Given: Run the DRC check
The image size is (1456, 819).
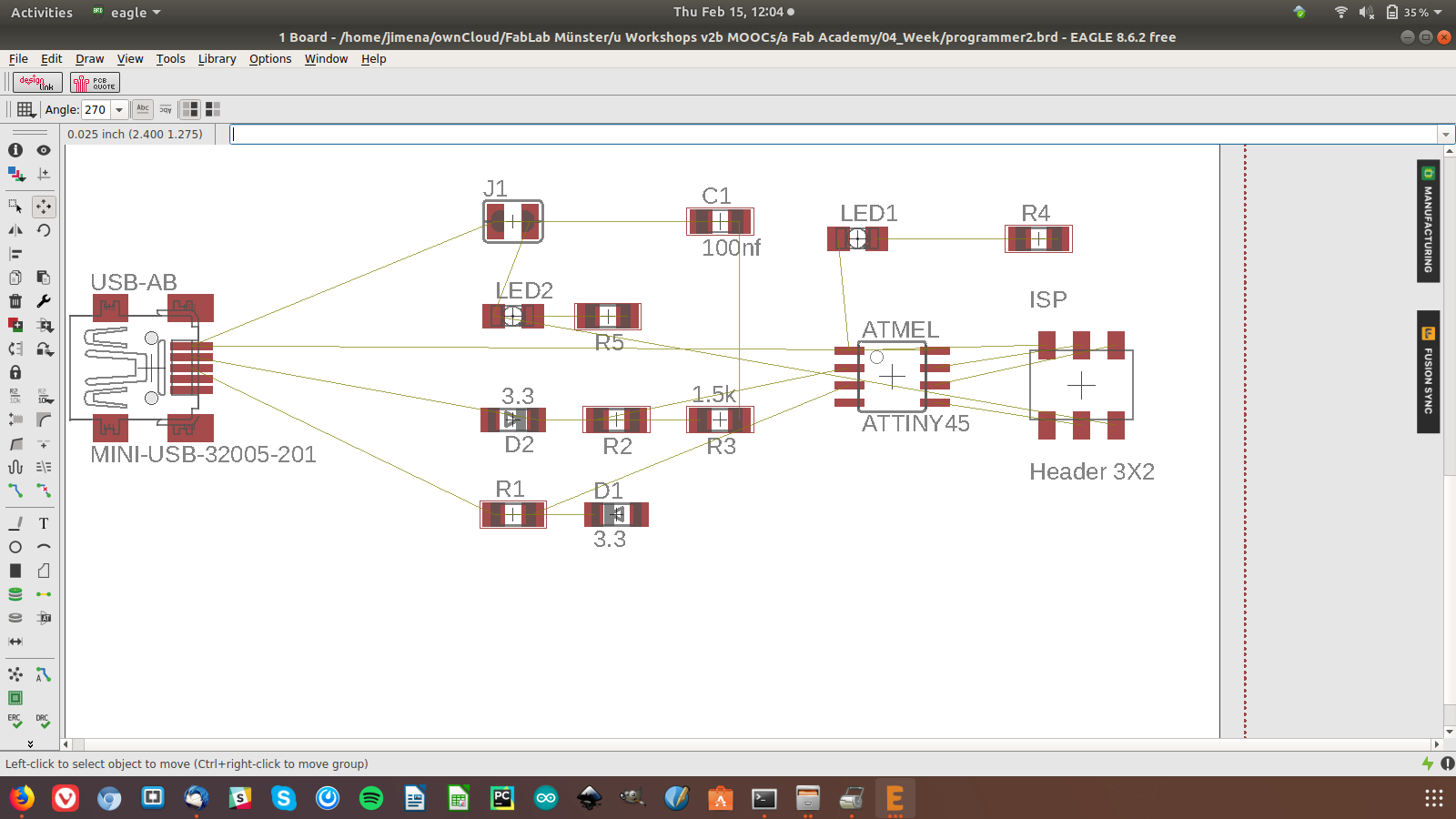Looking at the screenshot, I should 44,722.
